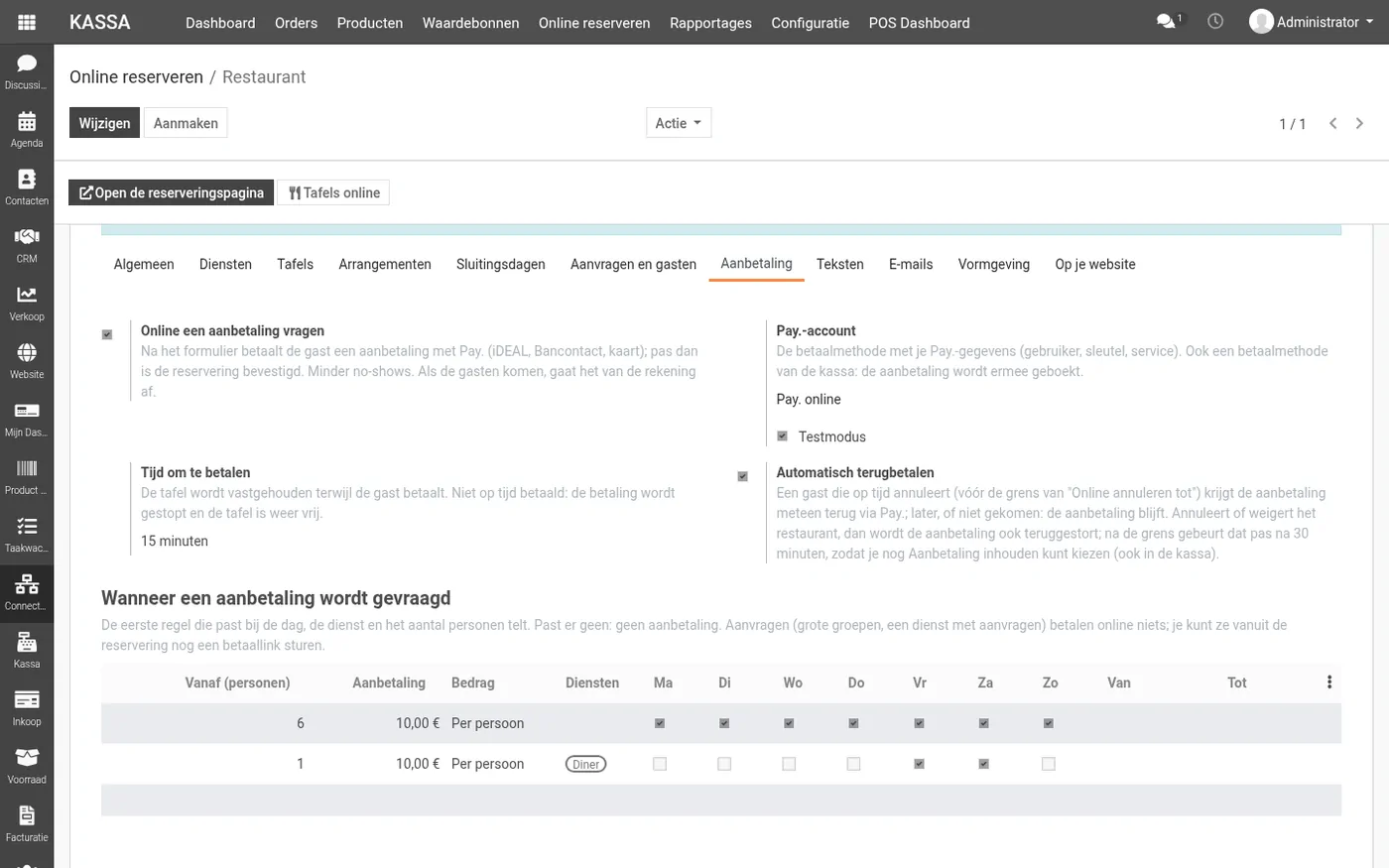Select the Diner tag in second row
The width and height of the screenshot is (1389, 868).
pyautogui.click(x=586, y=764)
